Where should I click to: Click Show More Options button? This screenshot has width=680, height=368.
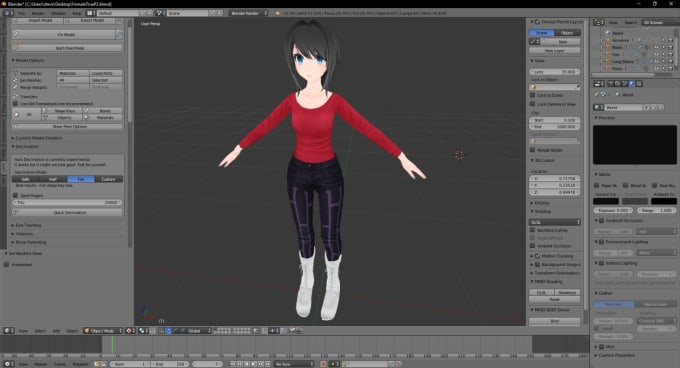pos(68,127)
